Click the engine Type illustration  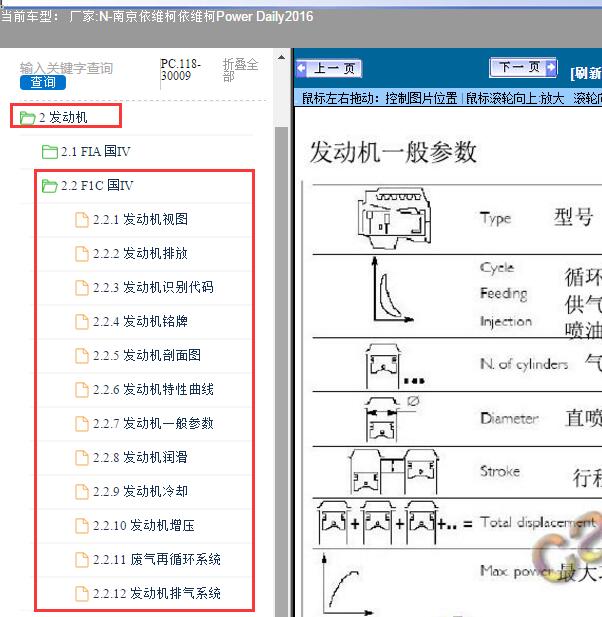(394, 218)
